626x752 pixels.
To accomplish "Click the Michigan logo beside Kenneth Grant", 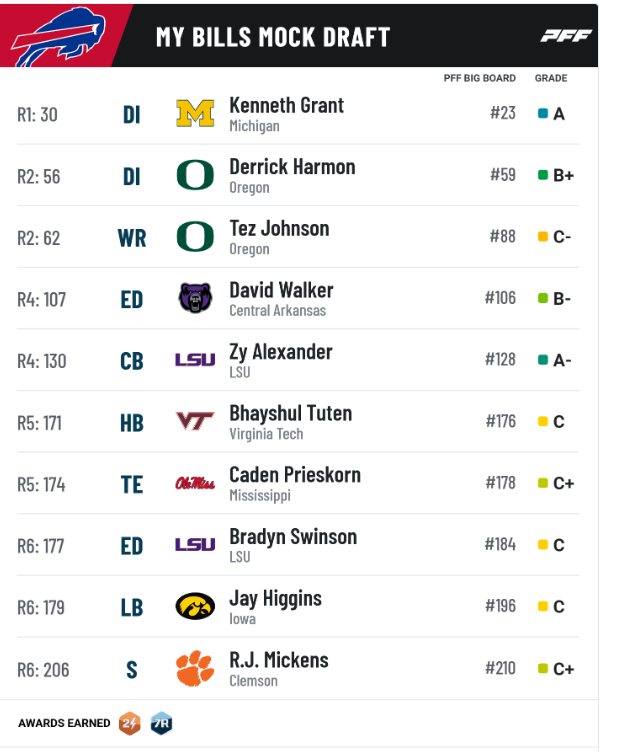I will (x=195, y=114).
